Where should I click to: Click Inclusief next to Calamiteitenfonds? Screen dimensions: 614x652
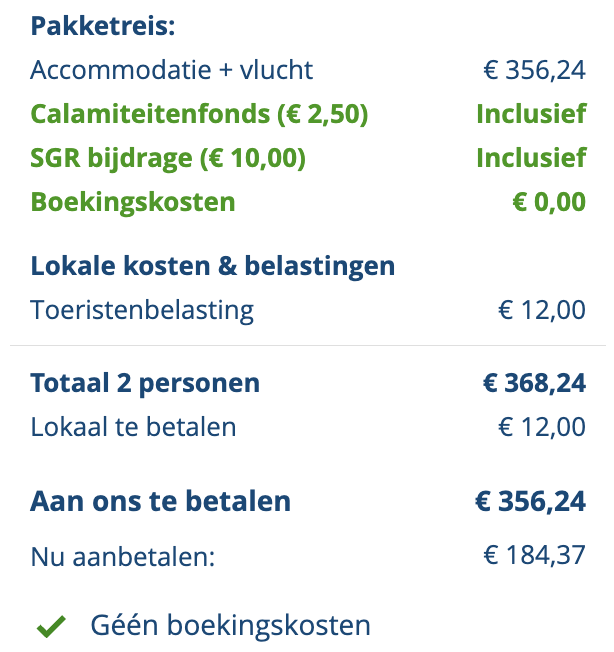(x=531, y=114)
